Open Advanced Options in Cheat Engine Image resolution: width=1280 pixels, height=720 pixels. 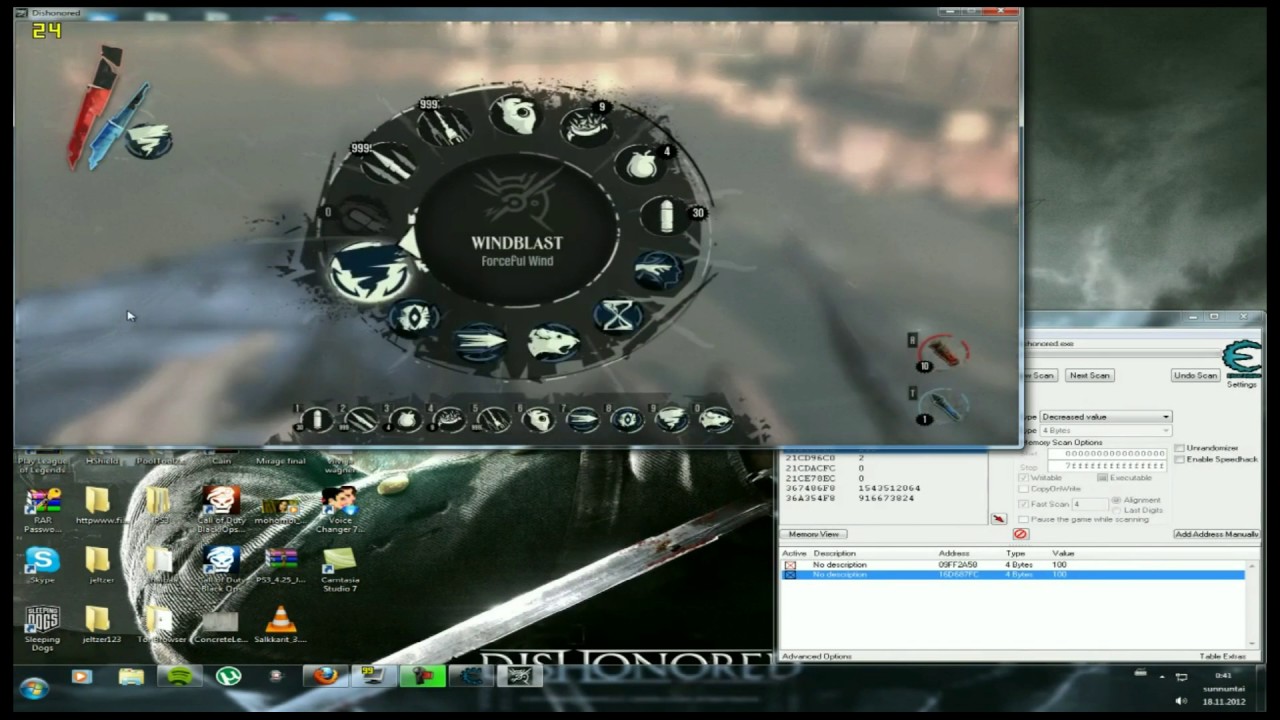point(817,656)
